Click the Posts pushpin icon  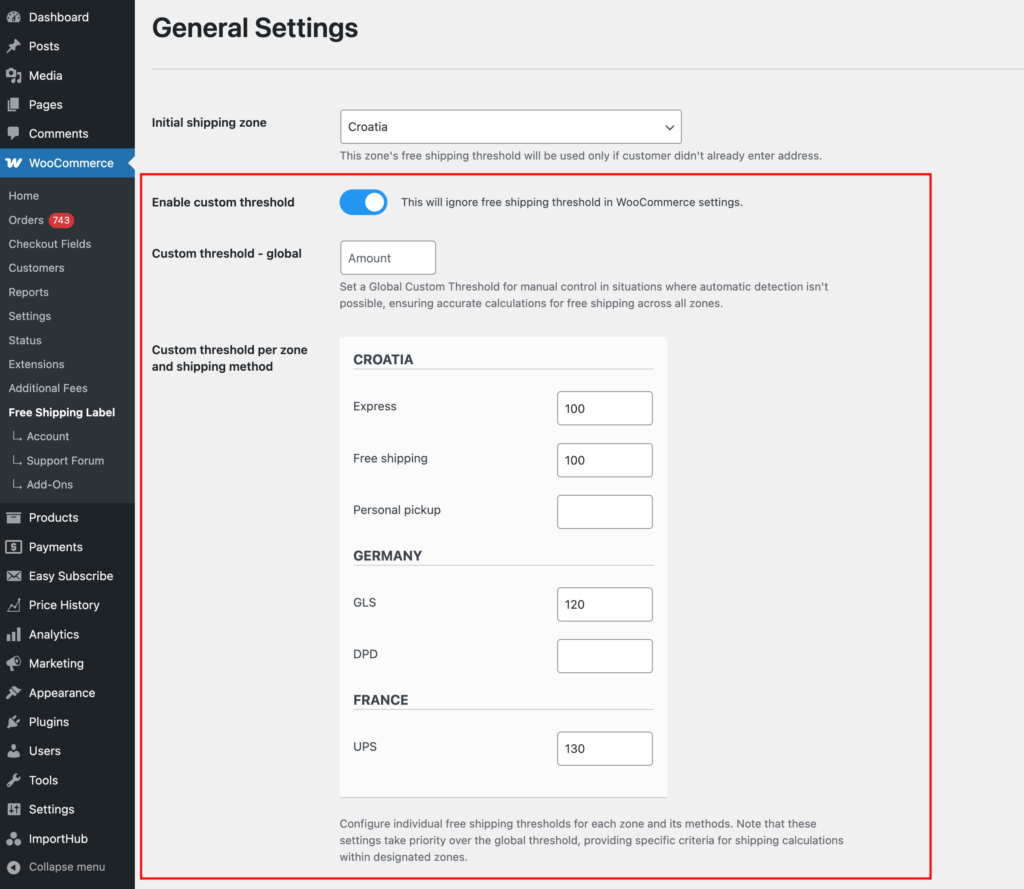[14, 46]
